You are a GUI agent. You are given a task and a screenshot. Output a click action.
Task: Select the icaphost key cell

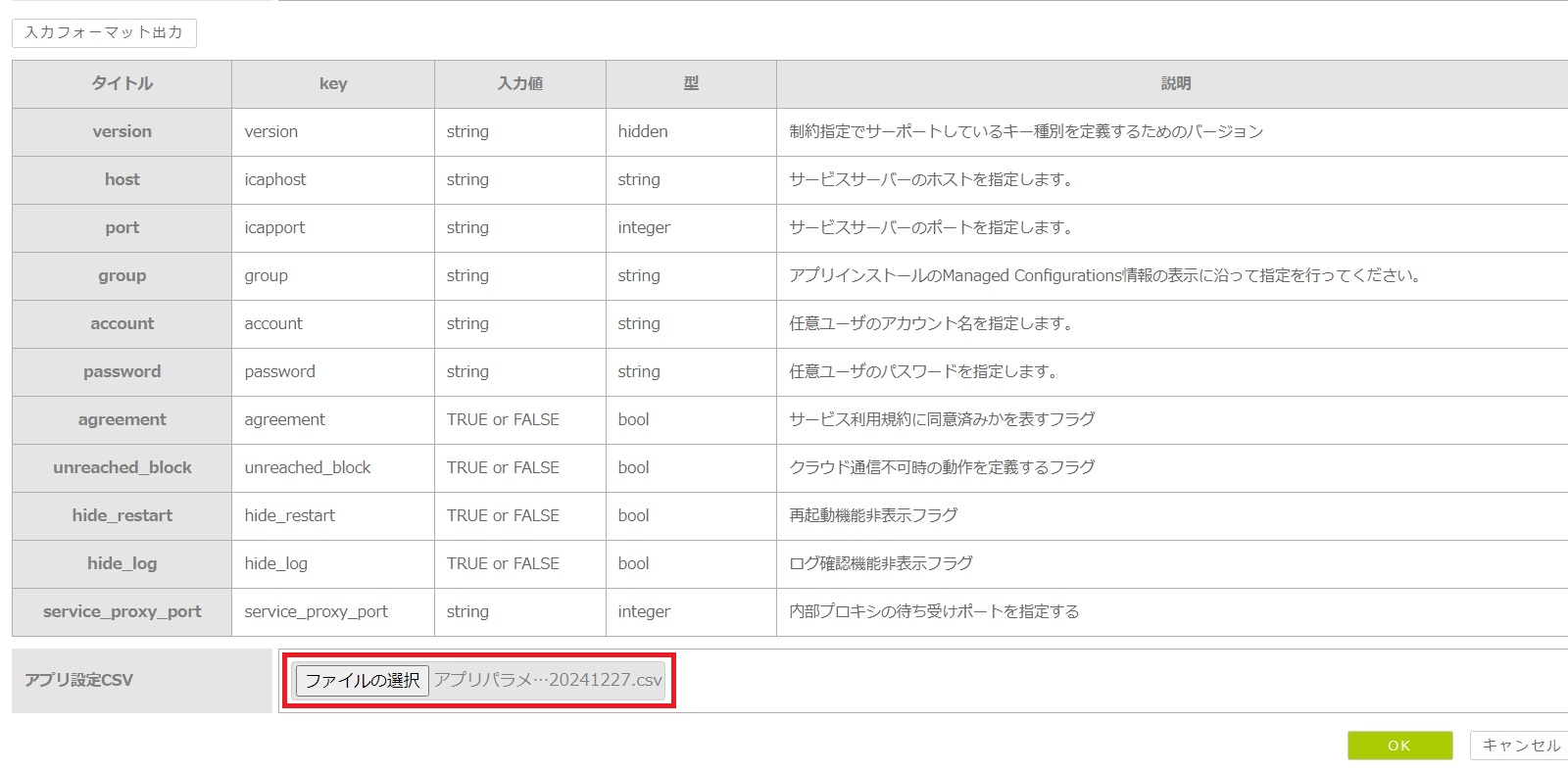pyautogui.click(x=275, y=180)
